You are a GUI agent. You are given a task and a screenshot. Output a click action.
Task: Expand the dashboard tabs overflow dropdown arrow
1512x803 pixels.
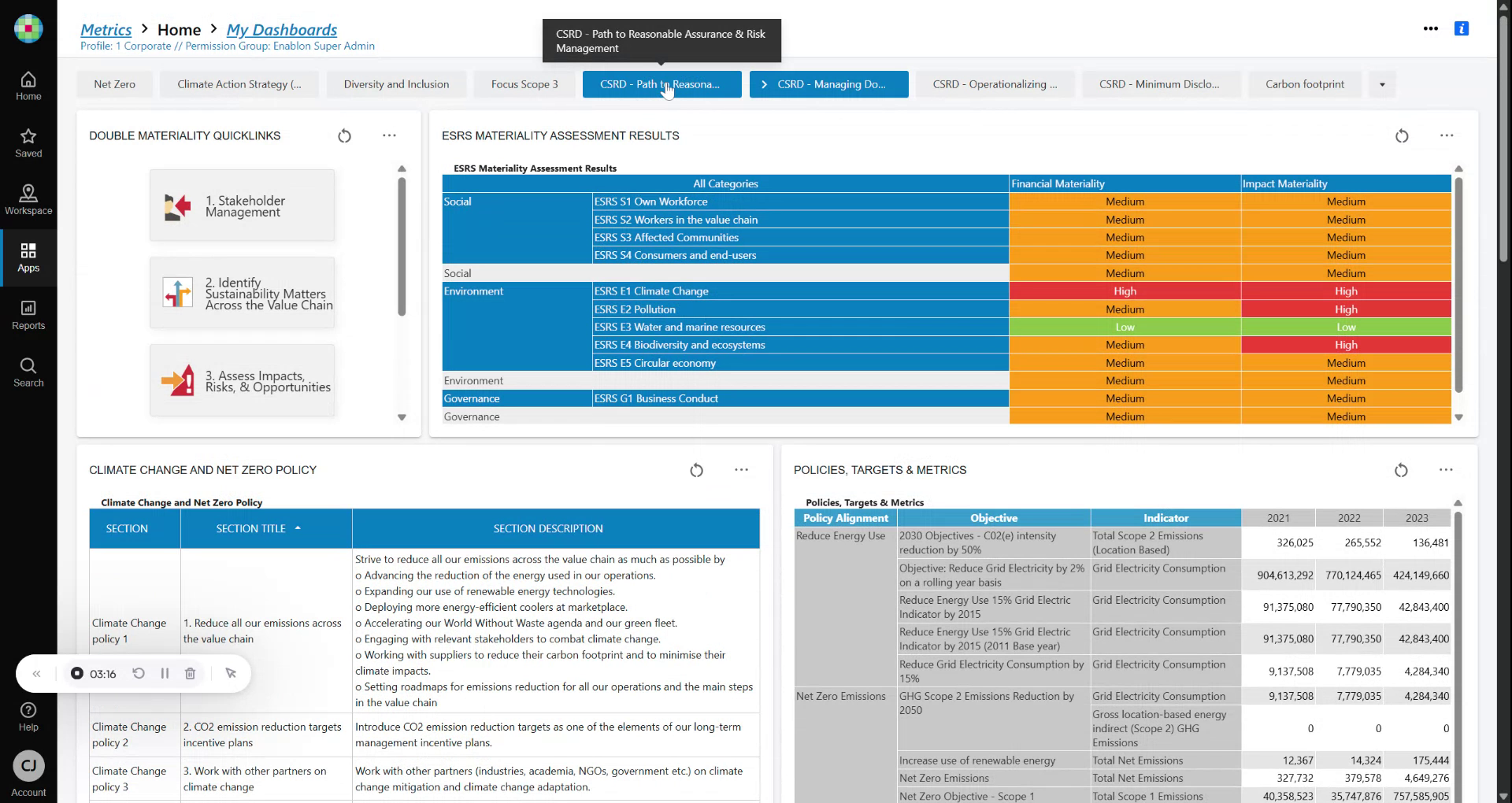coord(1382,85)
